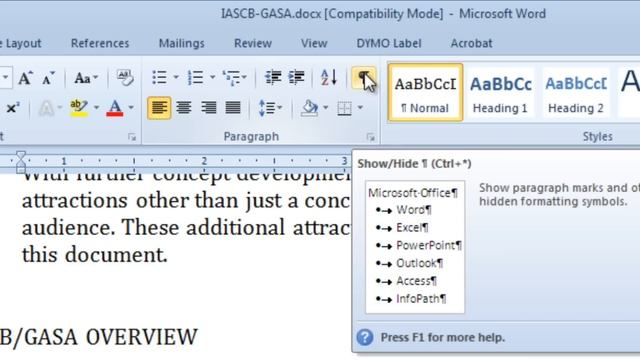640x360 pixels.
Task: Click the words 'this document.' in the body
Action: (x=95, y=255)
